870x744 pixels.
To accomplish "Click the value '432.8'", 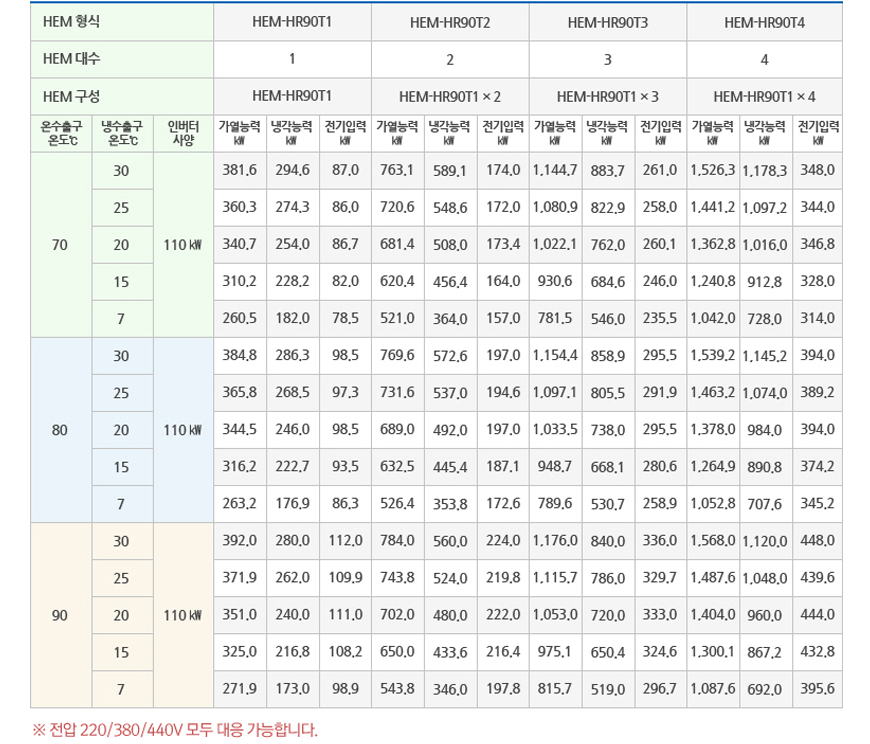I will pyautogui.click(x=817, y=652).
